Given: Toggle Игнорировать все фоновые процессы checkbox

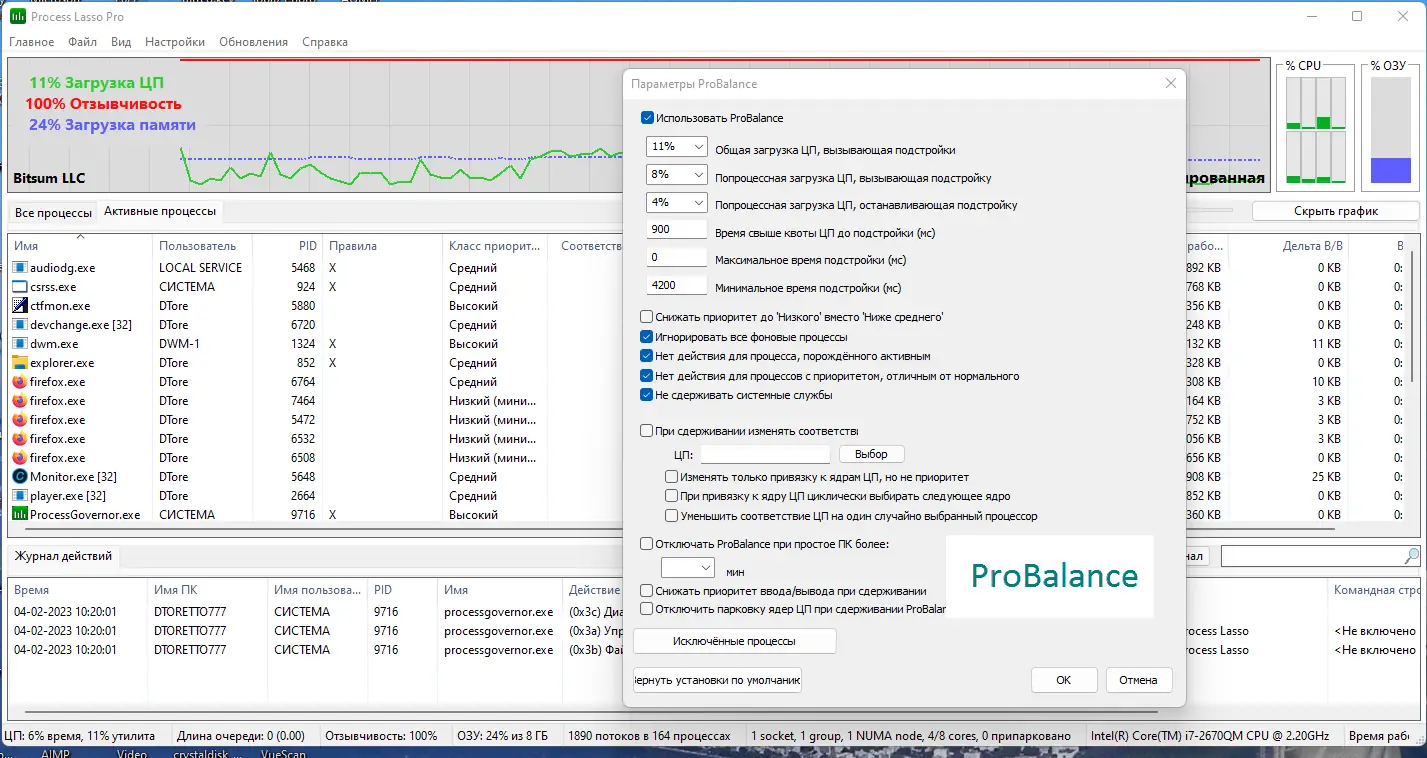Looking at the screenshot, I should 646,337.
